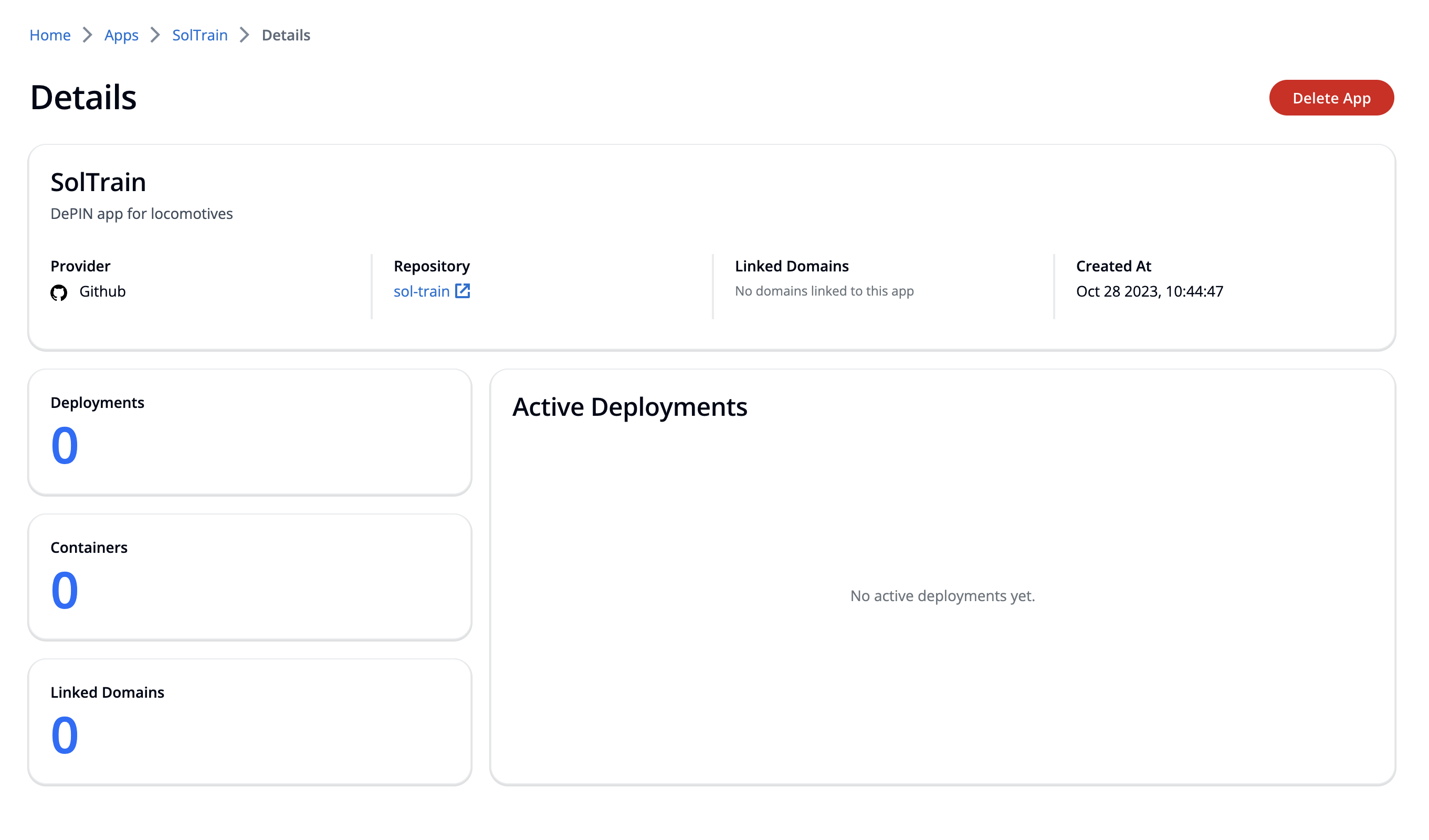Click 'No domains linked to this app'
The width and height of the screenshot is (1429, 840).
825,291
